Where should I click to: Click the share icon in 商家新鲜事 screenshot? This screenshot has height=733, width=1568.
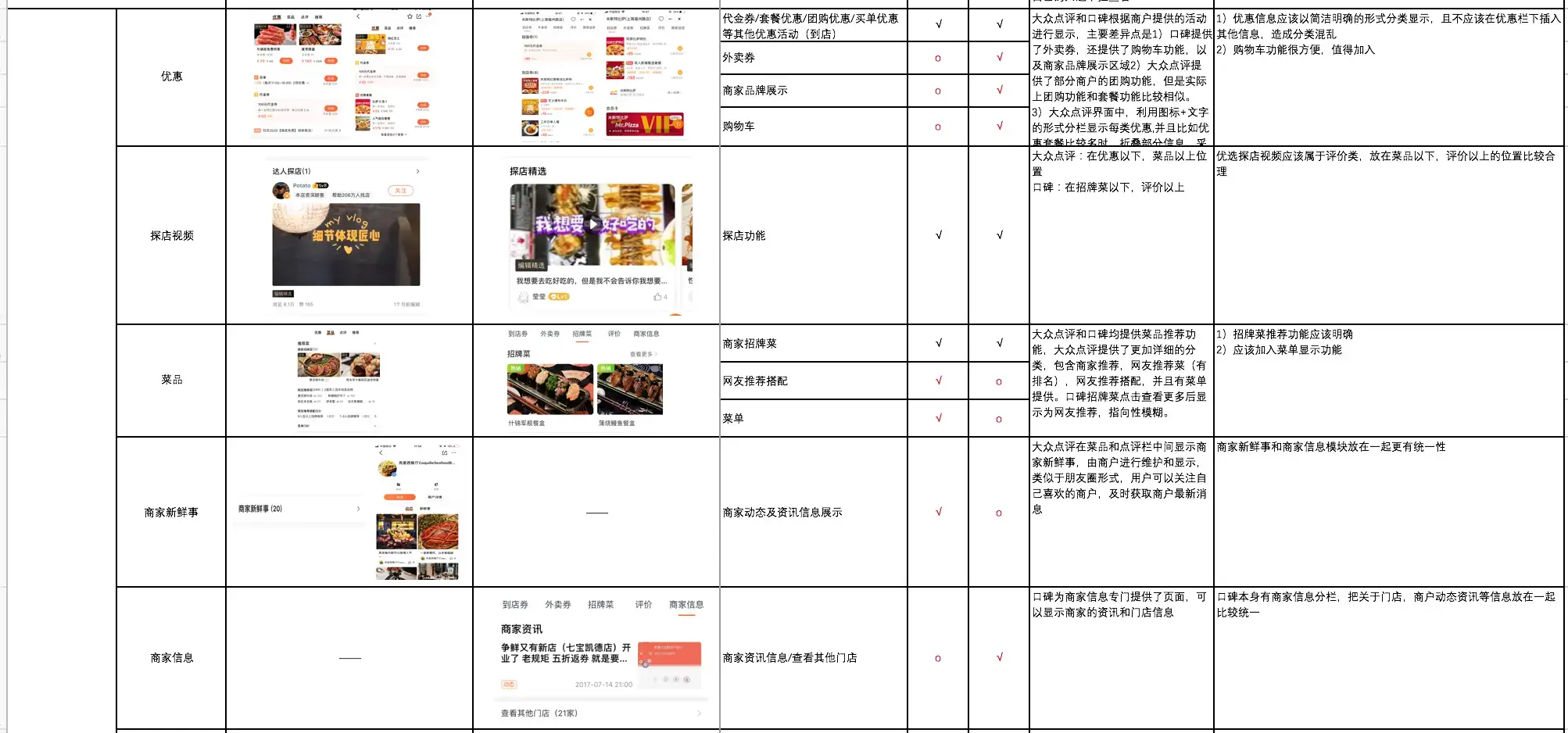point(445,452)
